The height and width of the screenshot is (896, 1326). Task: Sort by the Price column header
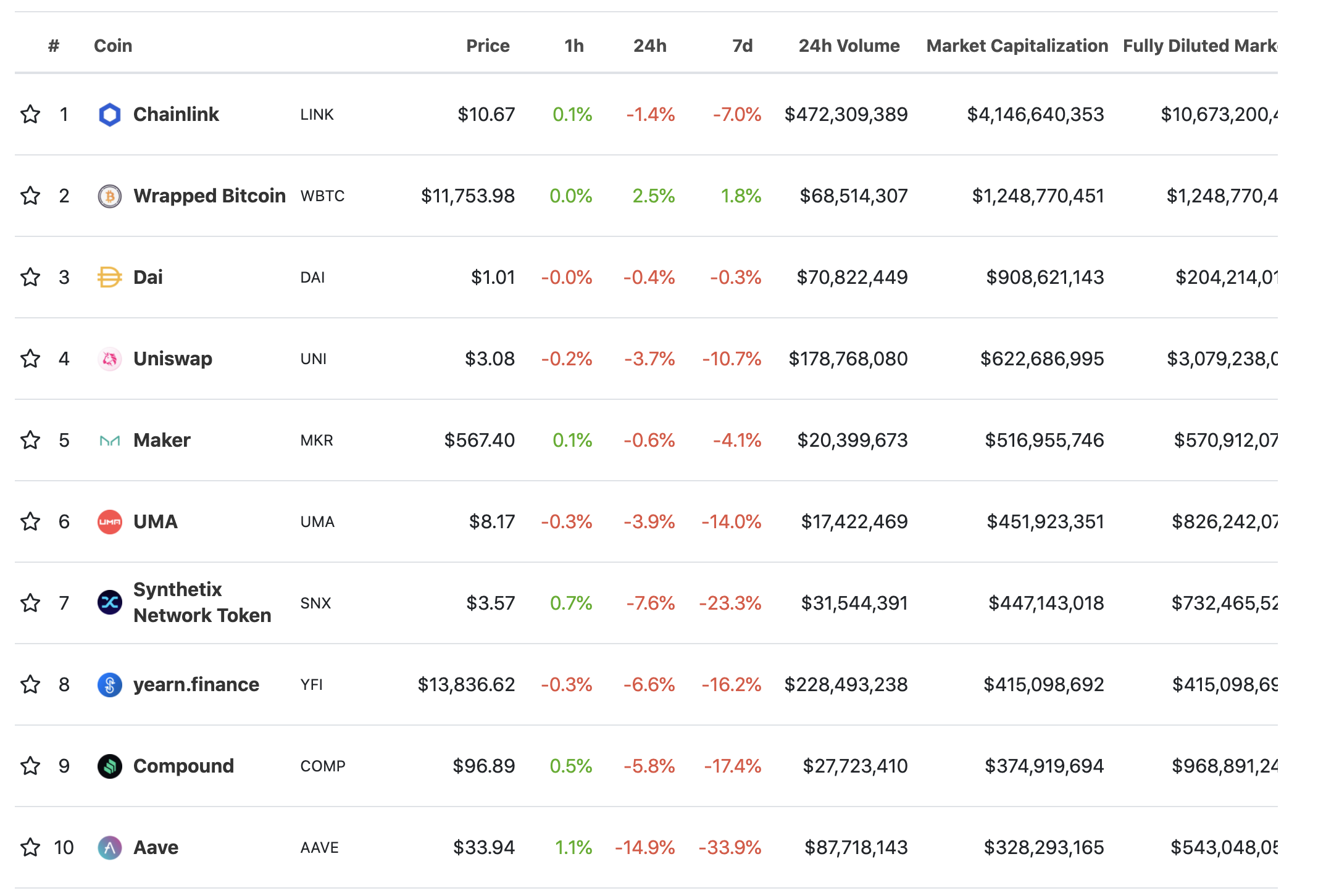coord(488,46)
